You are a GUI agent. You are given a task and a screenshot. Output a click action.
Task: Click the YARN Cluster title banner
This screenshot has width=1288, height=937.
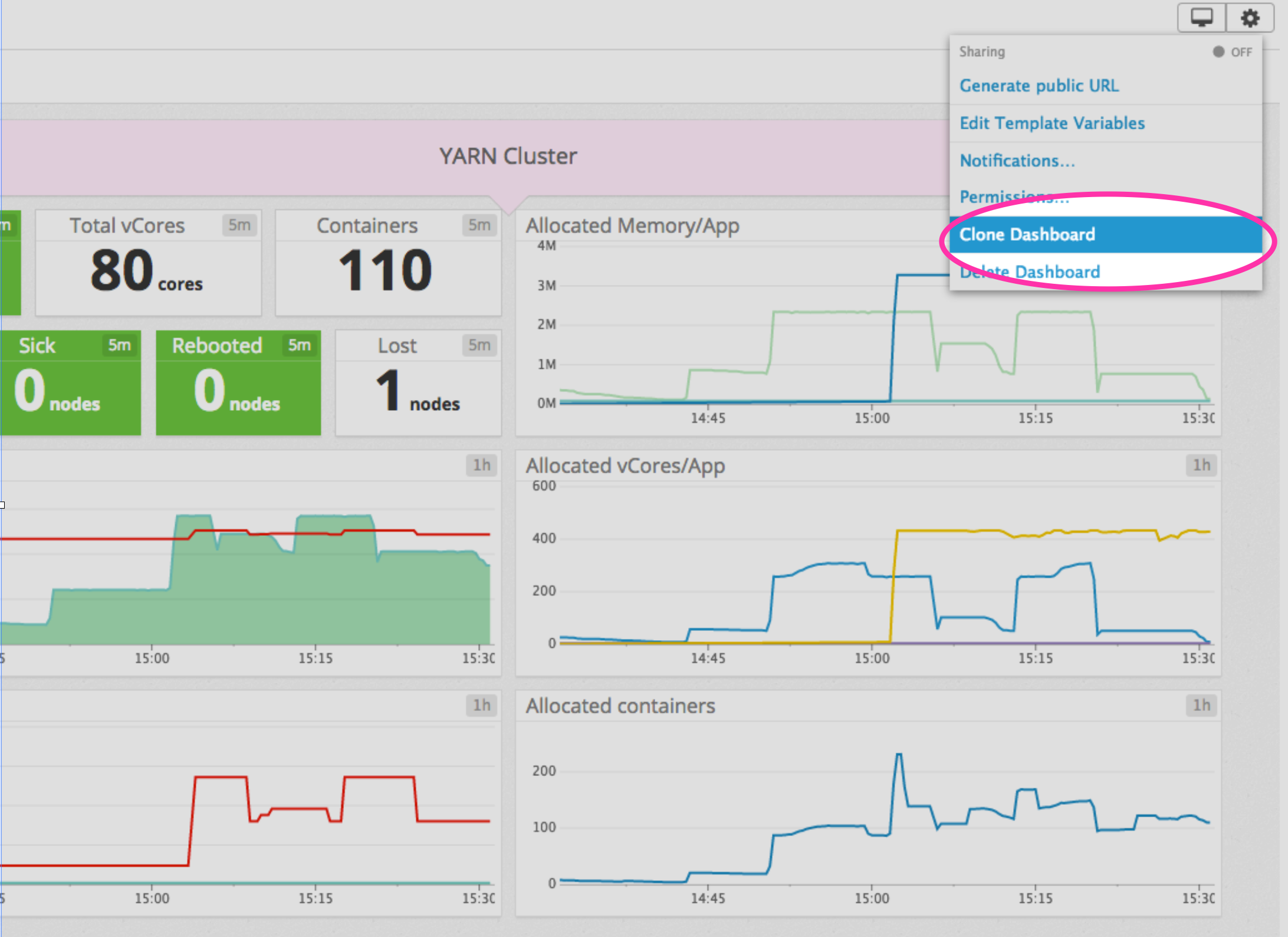pyautogui.click(x=508, y=156)
